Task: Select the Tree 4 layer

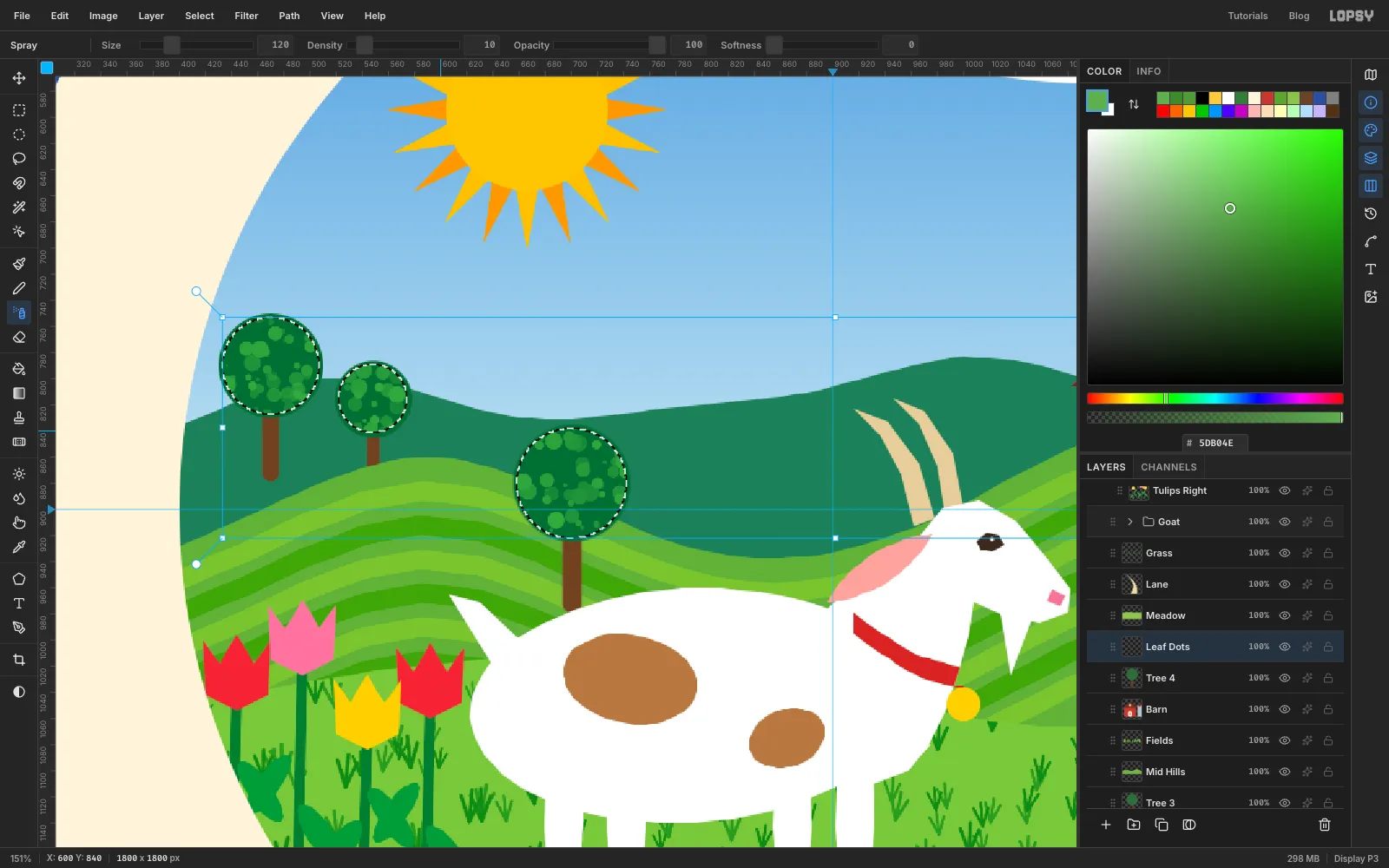Action: 1215,678
